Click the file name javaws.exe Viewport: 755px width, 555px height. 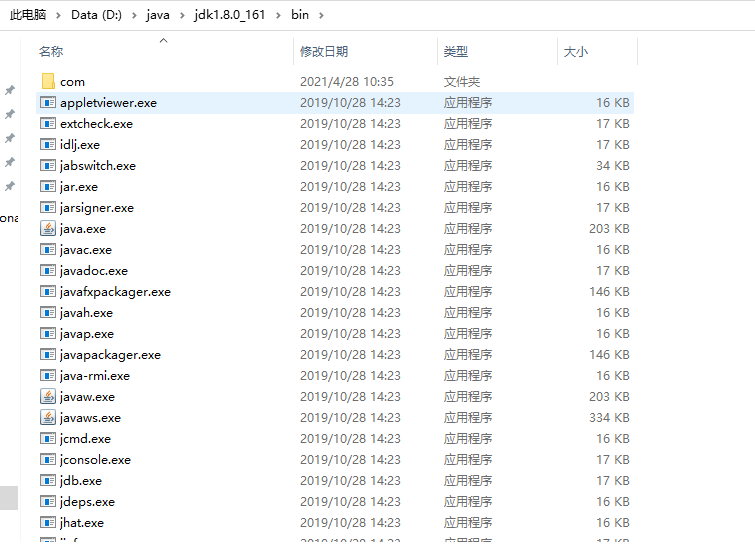[90, 418]
